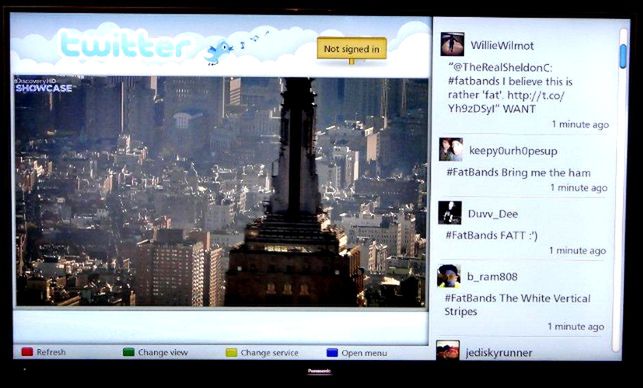The width and height of the screenshot is (643, 388).
Task: Click the empty white bar below the video
Action: point(221,327)
